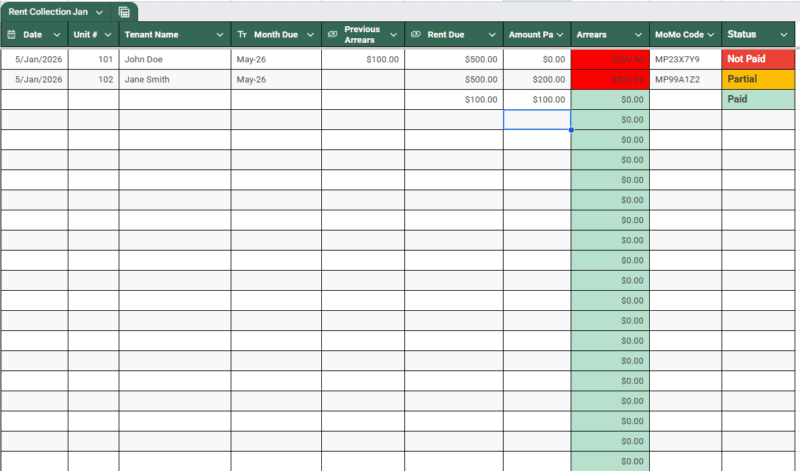The height and width of the screenshot is (471, 800).
Task: Select the red Arrears cell for John Doe
Action: [610, 59]
